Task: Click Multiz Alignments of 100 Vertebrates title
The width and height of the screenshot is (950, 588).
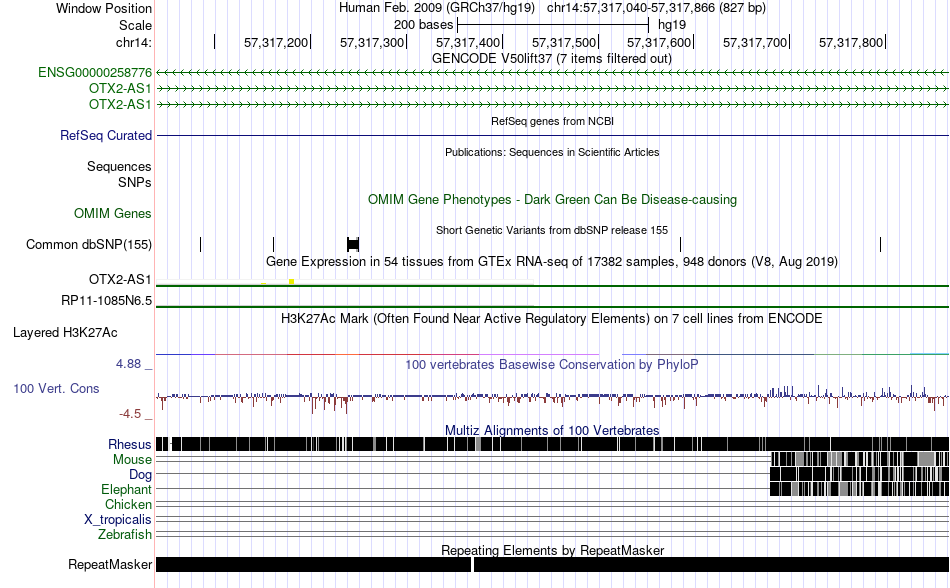Action: (x=552, y=431)
